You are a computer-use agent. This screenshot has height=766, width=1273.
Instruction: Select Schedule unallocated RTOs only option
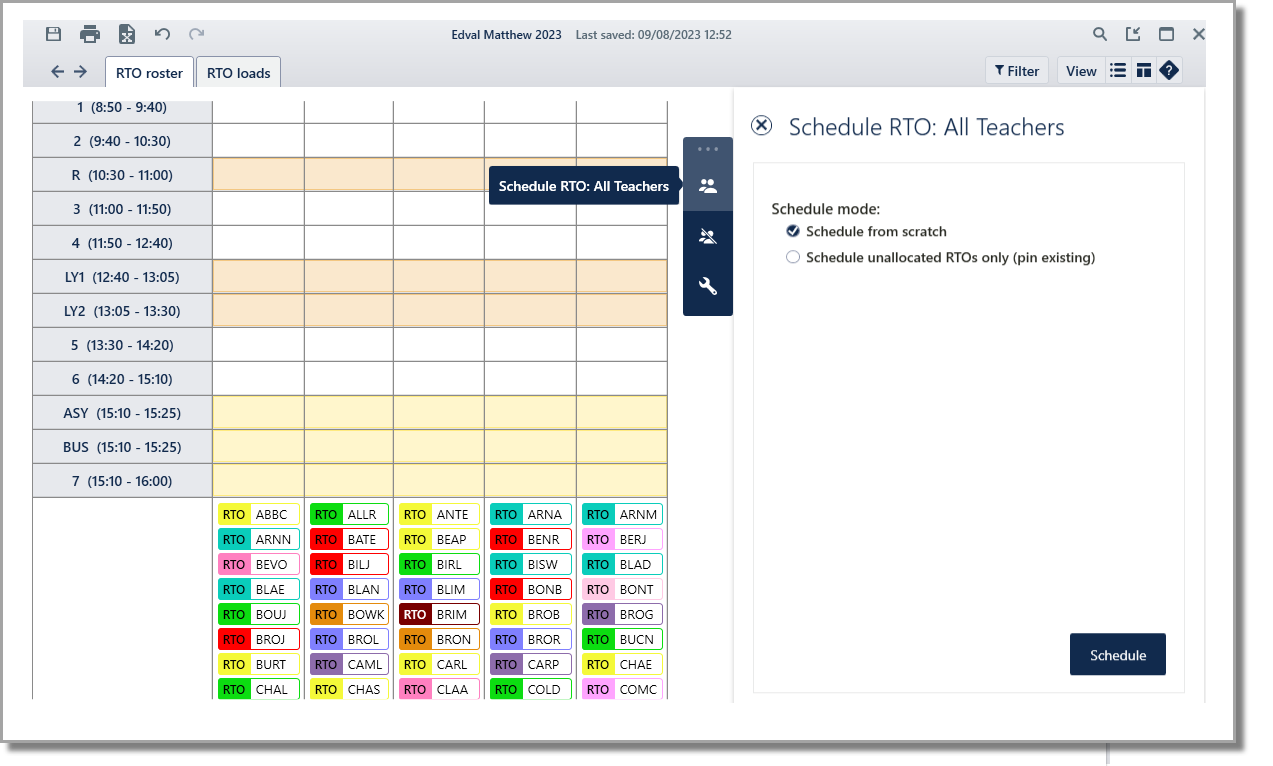940,257
